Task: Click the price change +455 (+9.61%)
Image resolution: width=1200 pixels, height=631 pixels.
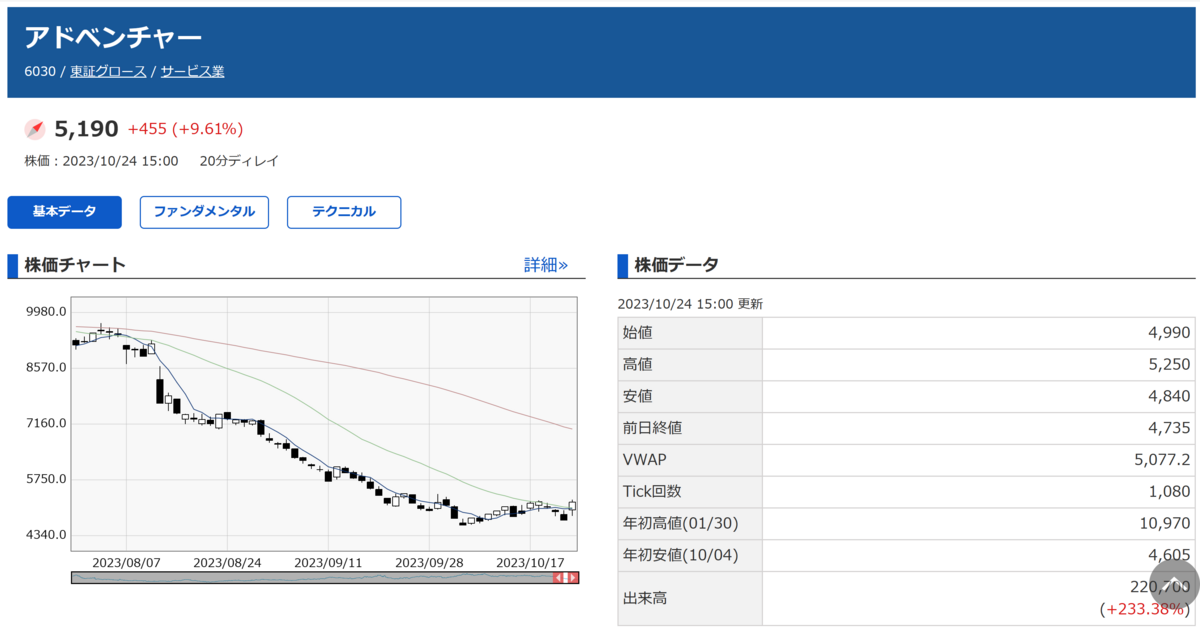Action: [185, 129]
